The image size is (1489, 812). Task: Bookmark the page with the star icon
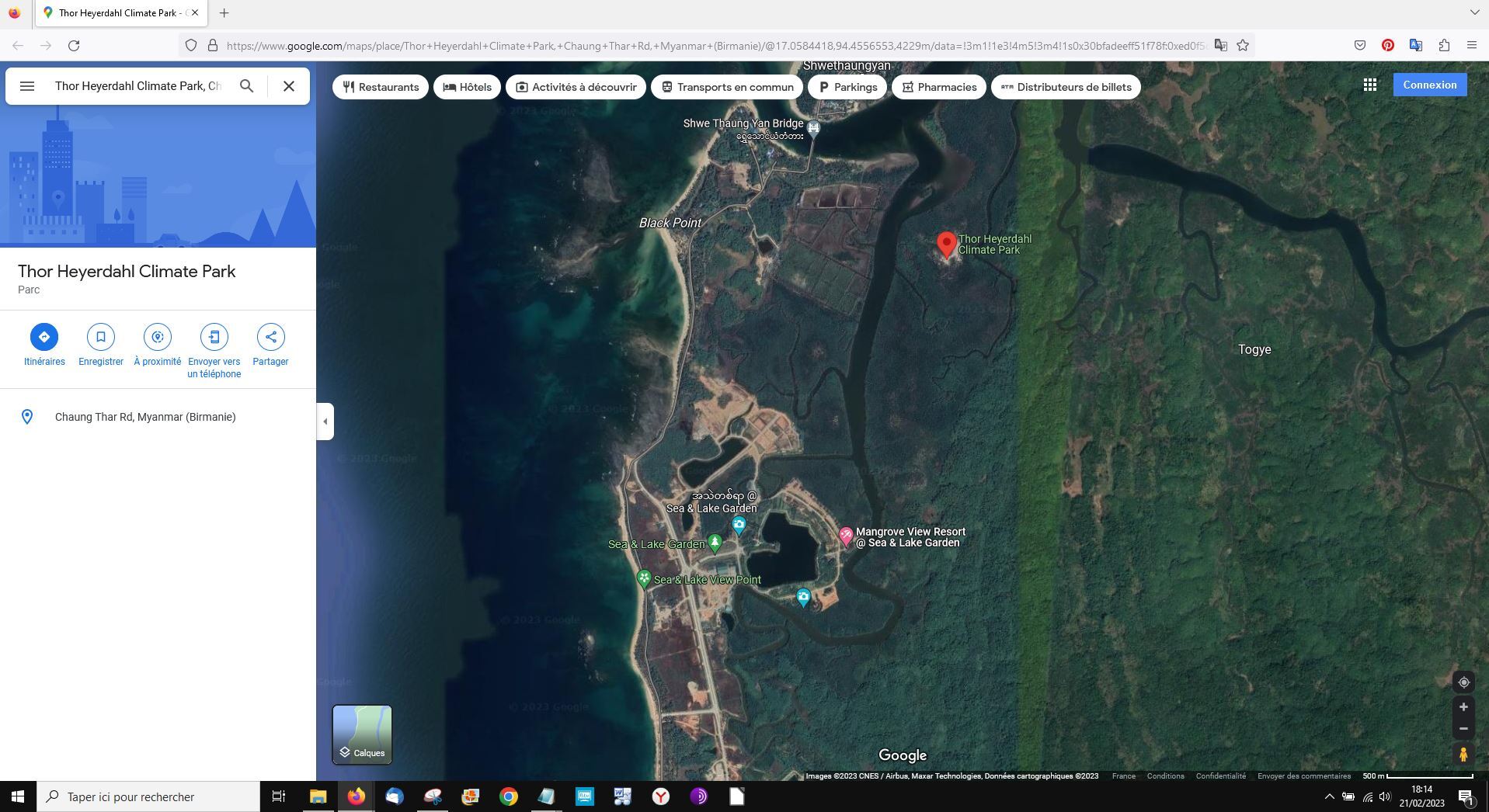[x=1243, y=46]
